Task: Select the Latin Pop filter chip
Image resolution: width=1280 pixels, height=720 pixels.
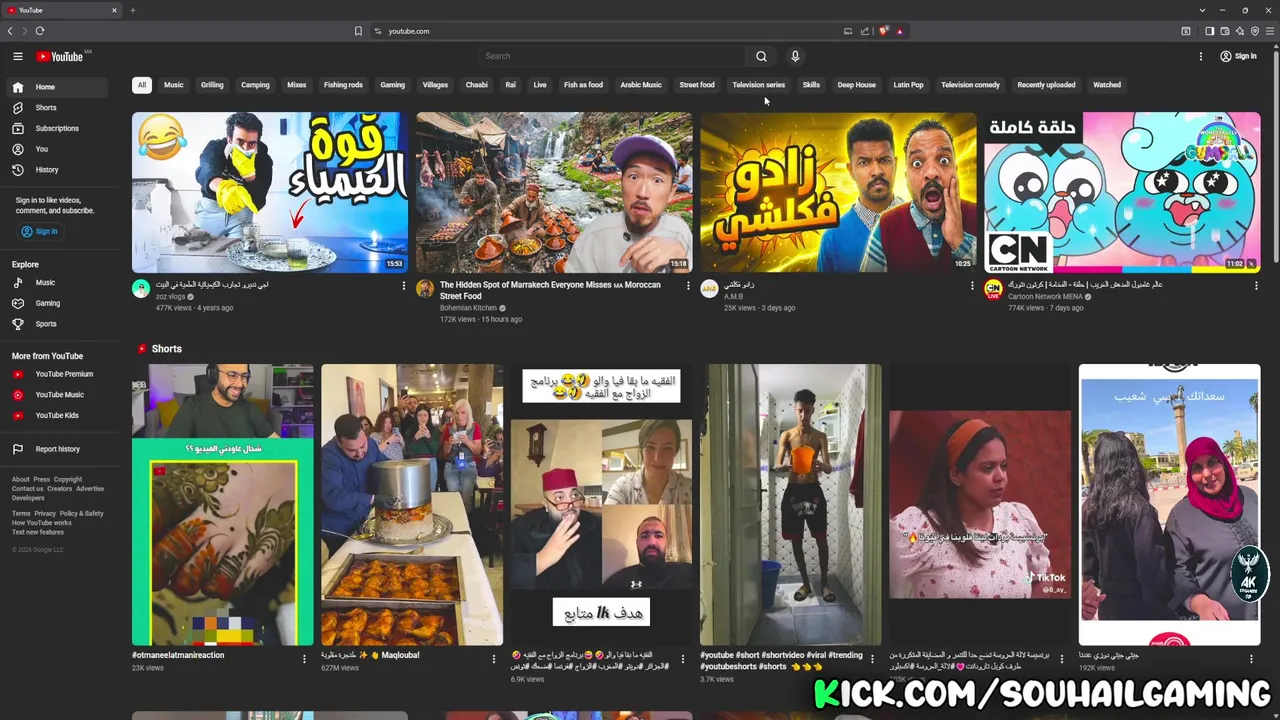Action: (x=908, y=85)
